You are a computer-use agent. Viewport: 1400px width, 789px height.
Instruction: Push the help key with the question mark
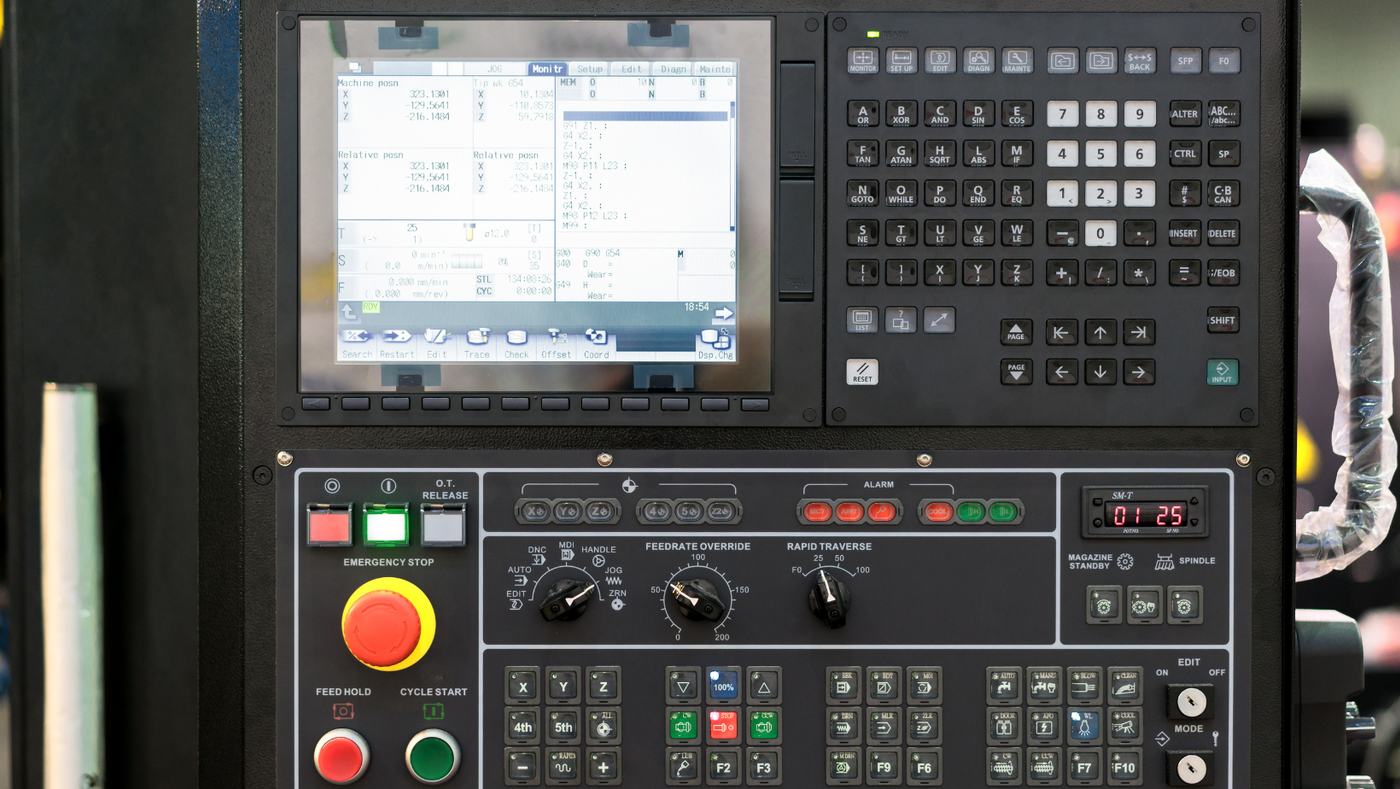(x=900, y=320)
